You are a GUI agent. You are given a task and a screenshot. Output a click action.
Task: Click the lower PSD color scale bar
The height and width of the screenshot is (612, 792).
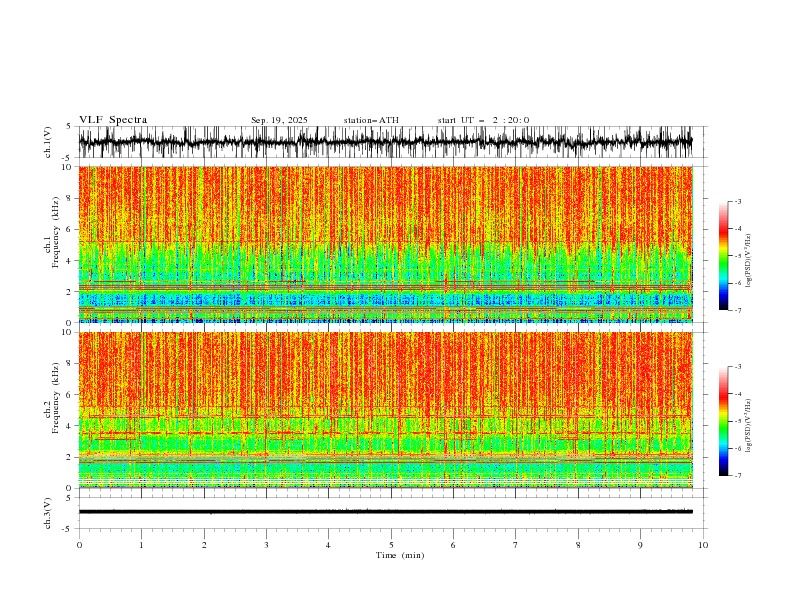(723, 421)
